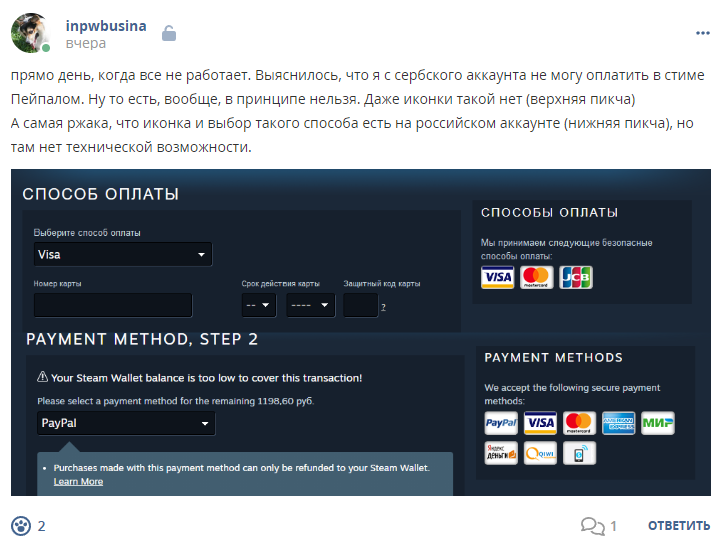The image size is (725, 539).
Task: Click the ОТВЕТИТЬ reply button
Action: (x=679, y=526)
